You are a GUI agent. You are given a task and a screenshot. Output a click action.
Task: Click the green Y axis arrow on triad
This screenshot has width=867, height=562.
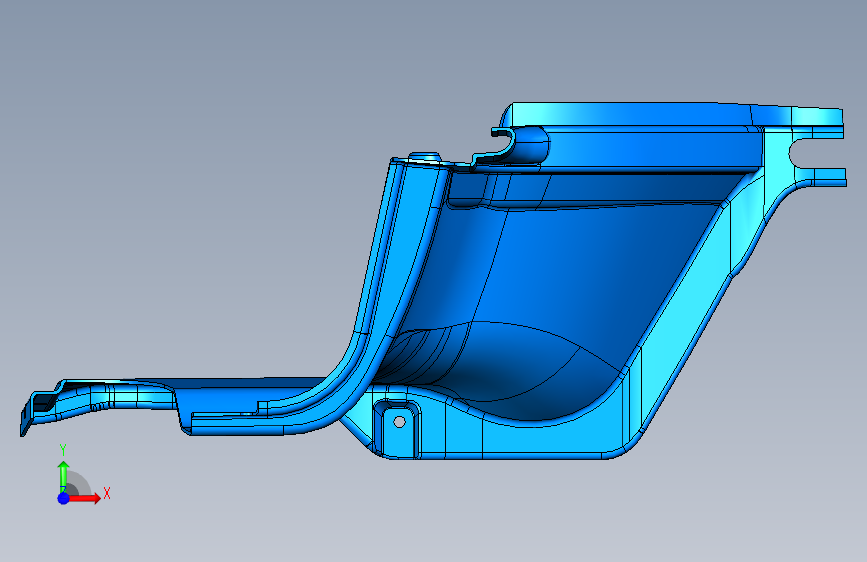click(x=63, y=476)
